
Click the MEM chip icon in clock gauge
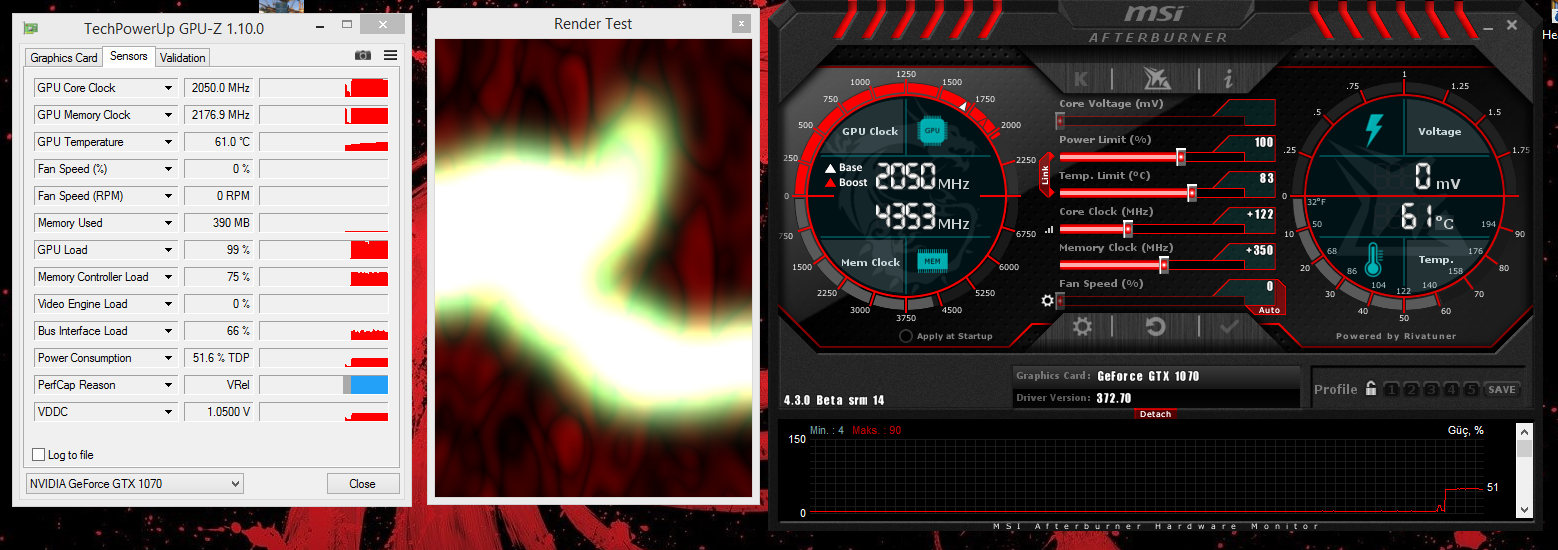pyautogui.click(x=932, y=261)
